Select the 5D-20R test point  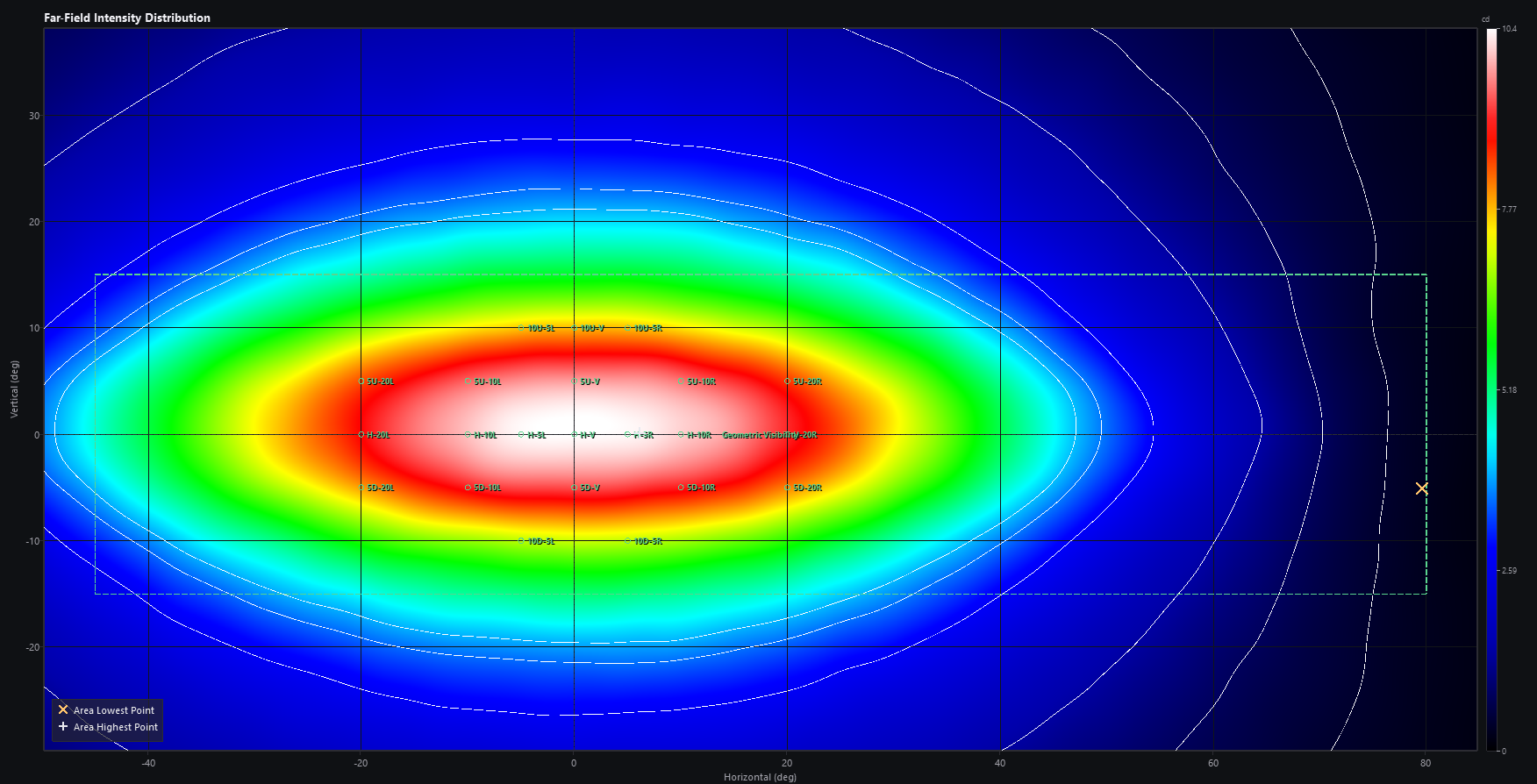click(x=787, y=488)
